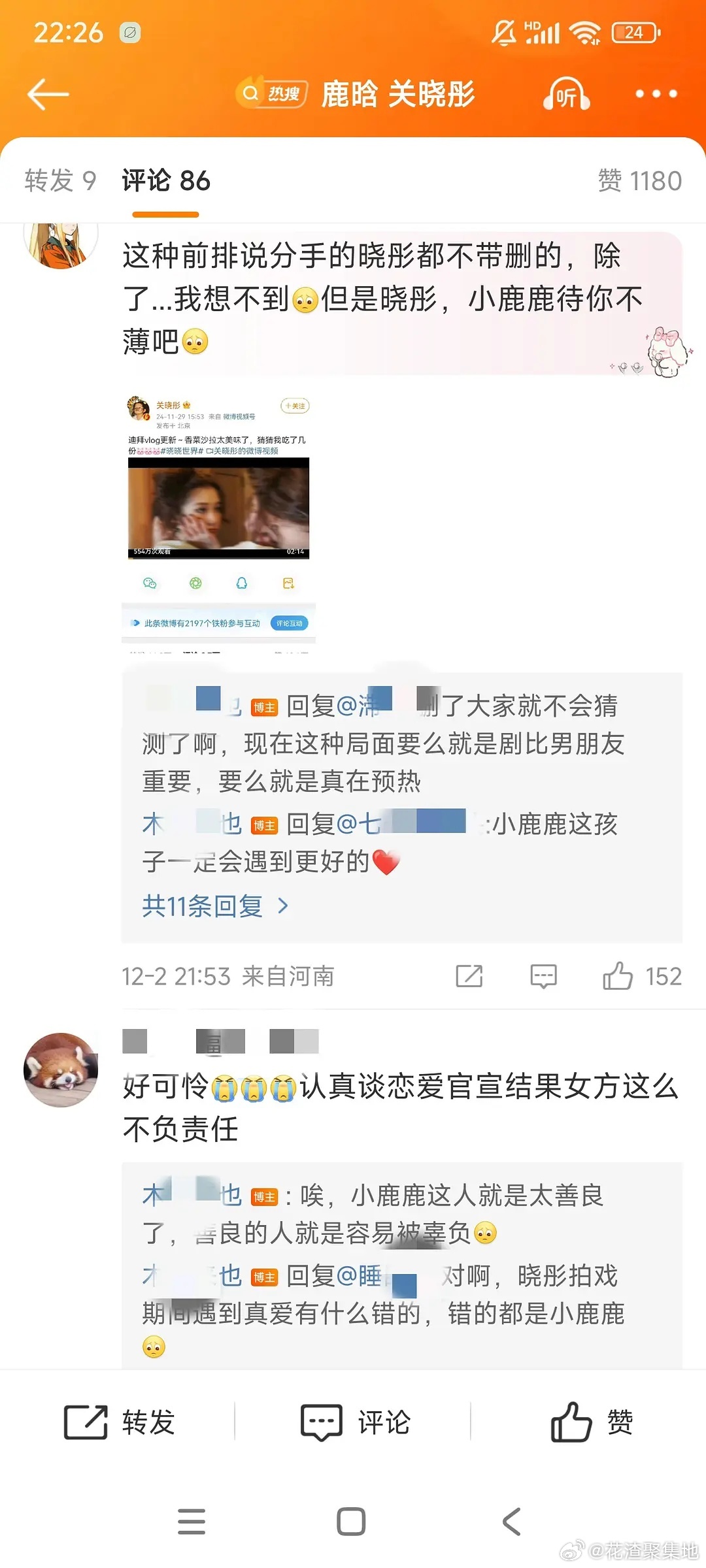Viewport: 706px width, 1568px height.
Task: Tap the bottom 评论 comment button
Action: (356, 1422)
